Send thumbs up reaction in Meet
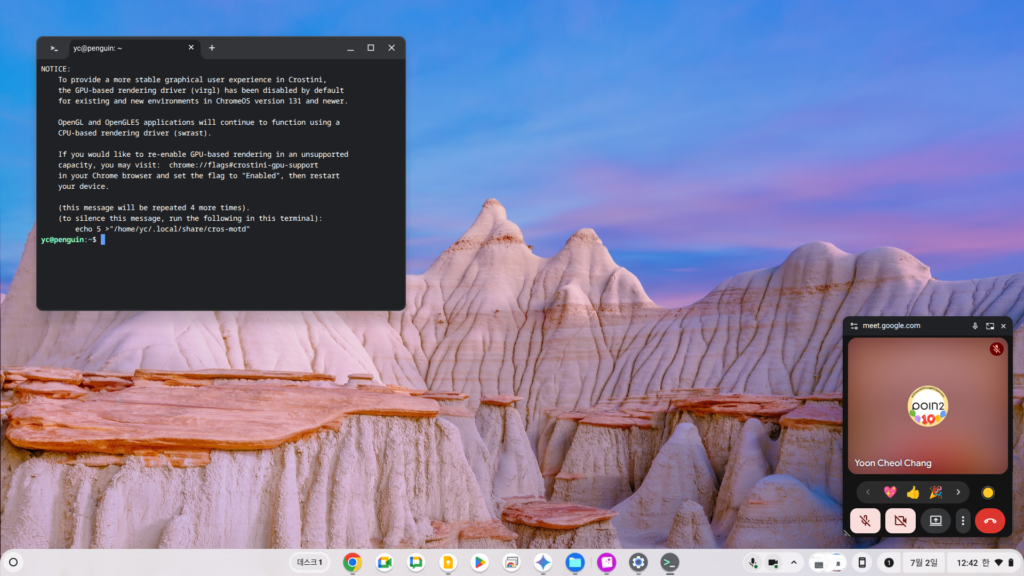Screen dimensions: 1024x576 (913, 492)
